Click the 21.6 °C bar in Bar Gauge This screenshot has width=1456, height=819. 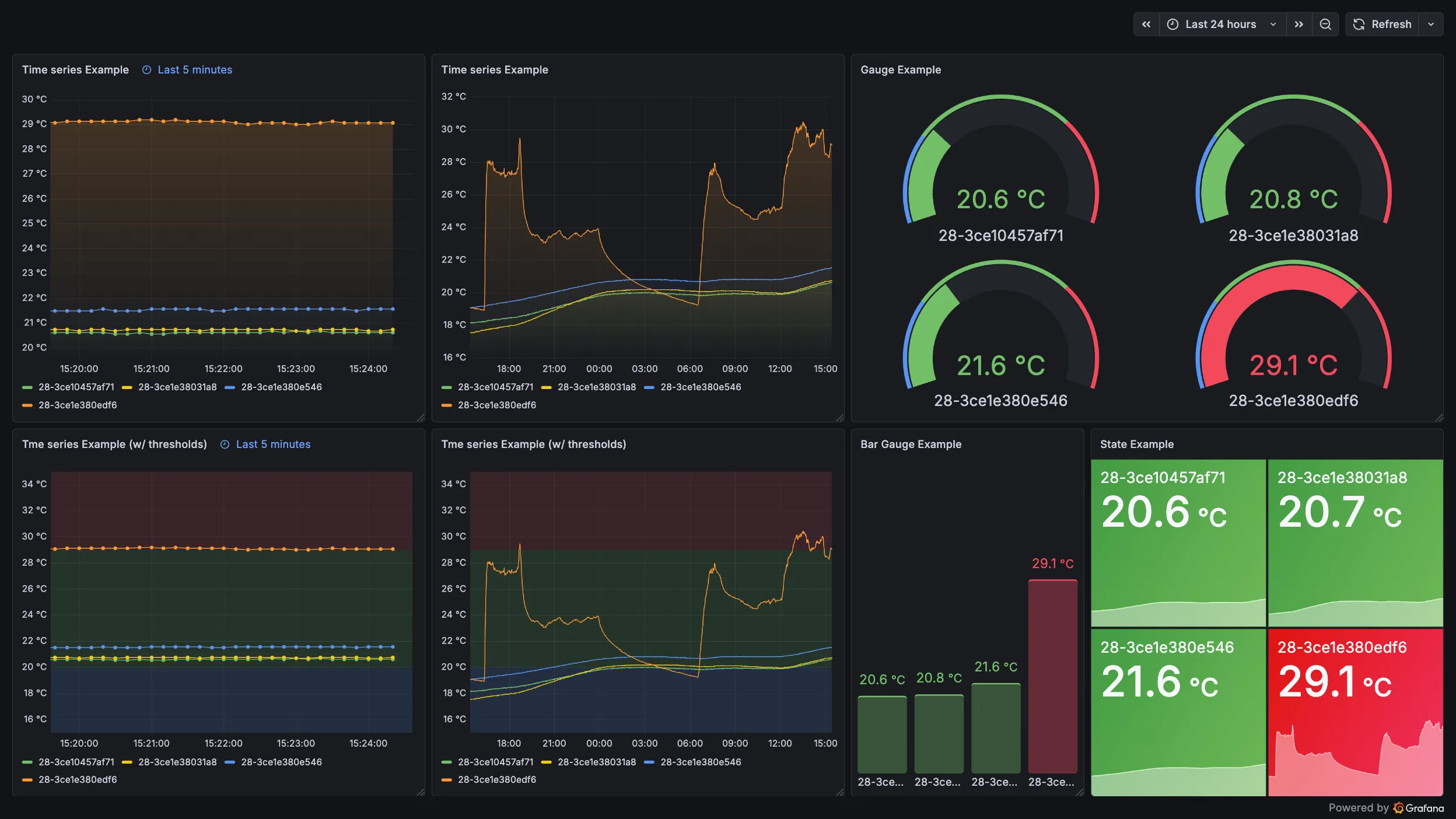pyautogui.click(x=996, y=729)
